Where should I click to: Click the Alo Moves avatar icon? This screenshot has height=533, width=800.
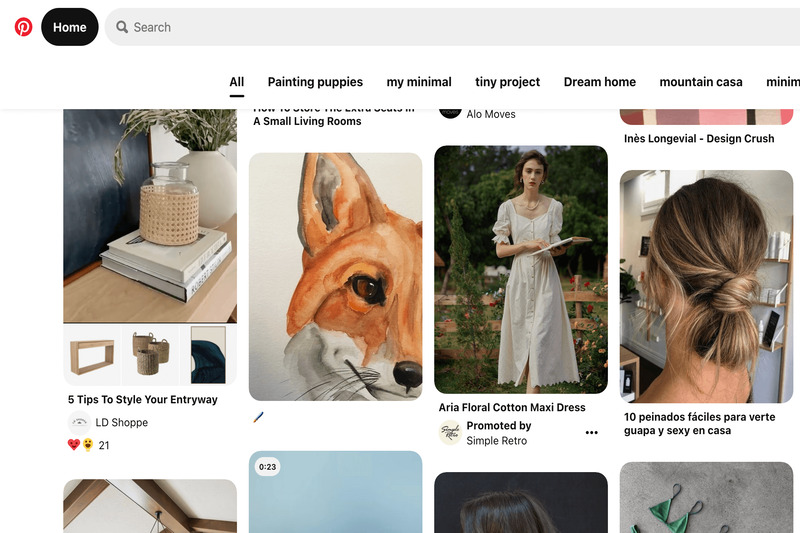tap(450, 111)
